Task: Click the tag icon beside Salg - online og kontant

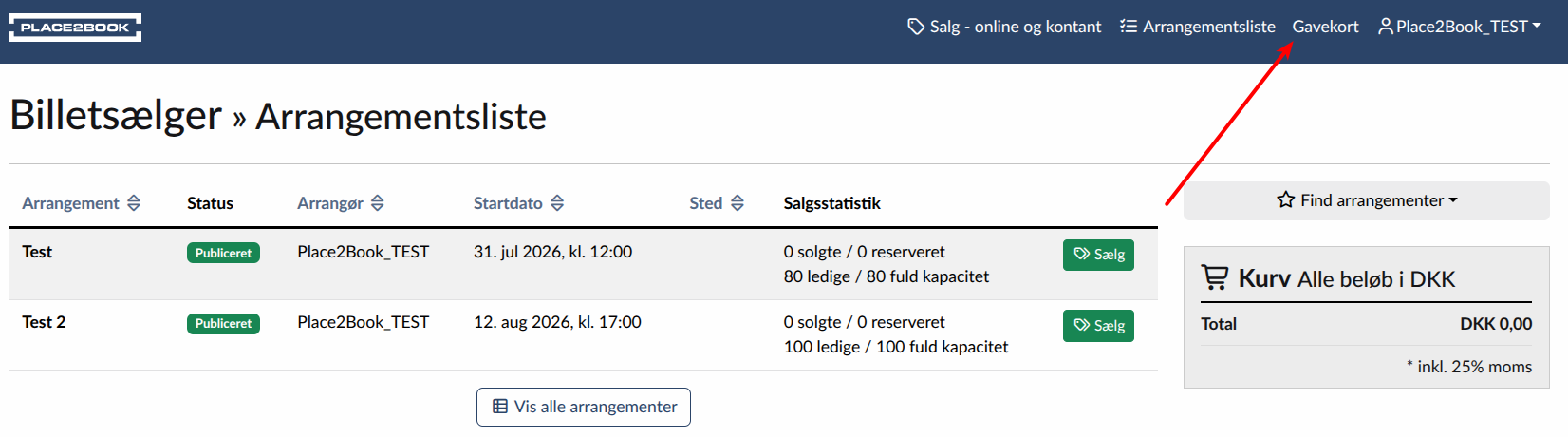Action: pyautogui.click(x=916, y=27)
